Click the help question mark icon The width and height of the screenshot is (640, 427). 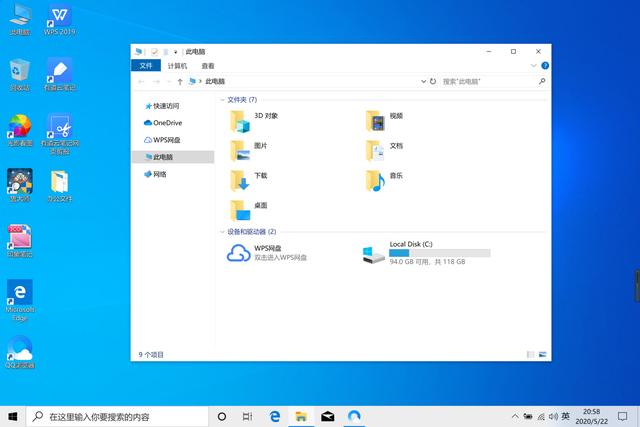pos(545,66)
